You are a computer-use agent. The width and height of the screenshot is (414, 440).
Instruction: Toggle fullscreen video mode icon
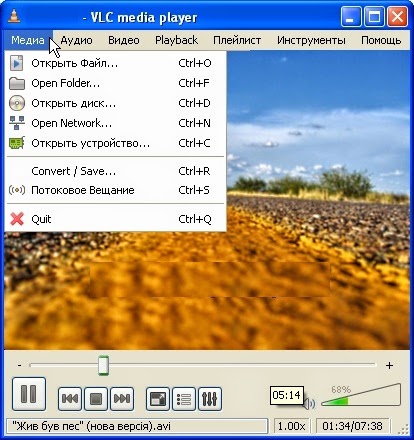point(158,398)
